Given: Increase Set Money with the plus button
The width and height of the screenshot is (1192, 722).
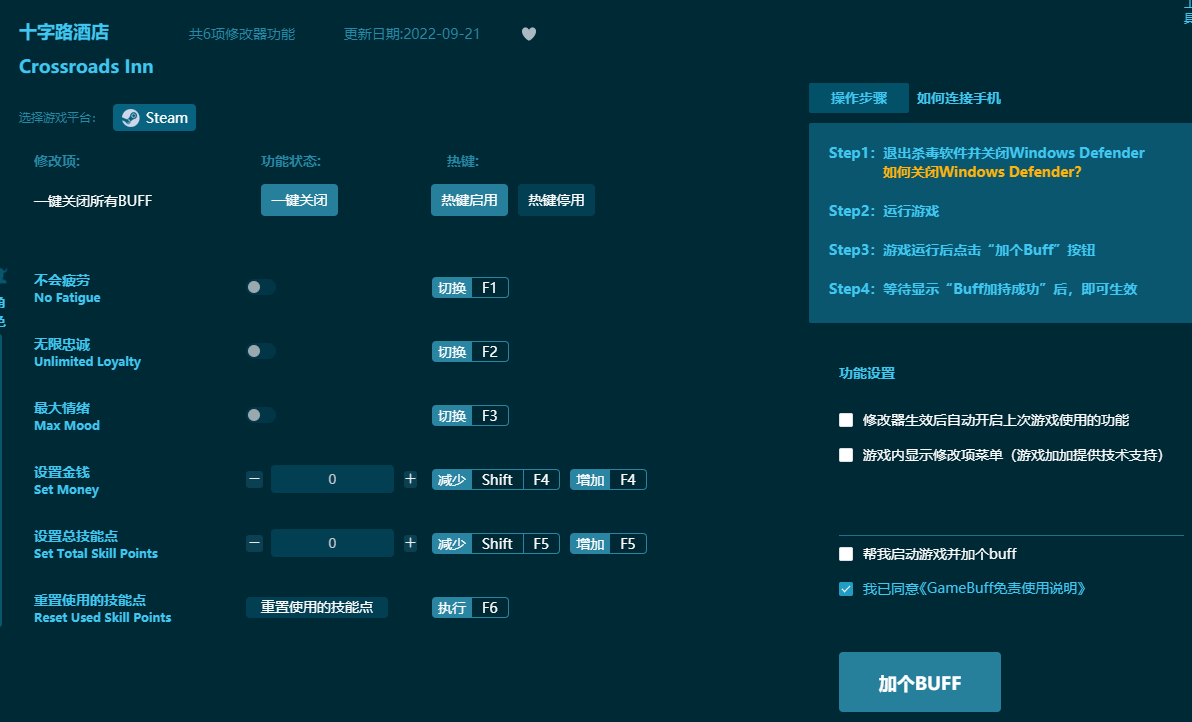Looking at the screenshot, I should click(x=411, y=479).
